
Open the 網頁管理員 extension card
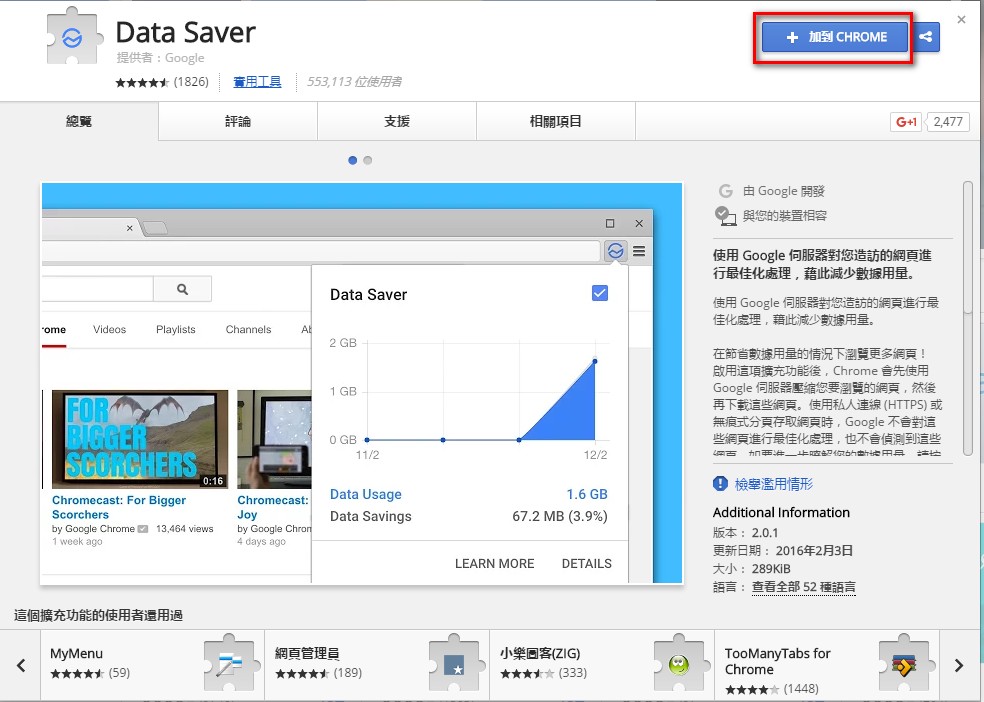pyautogui.click(x=377, y=665)
